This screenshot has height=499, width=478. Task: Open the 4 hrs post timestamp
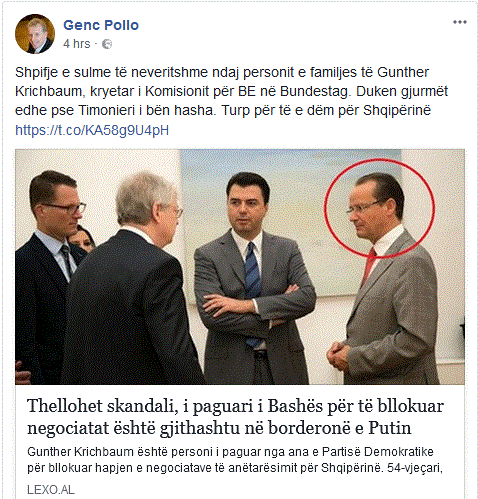tap(77, 44)
